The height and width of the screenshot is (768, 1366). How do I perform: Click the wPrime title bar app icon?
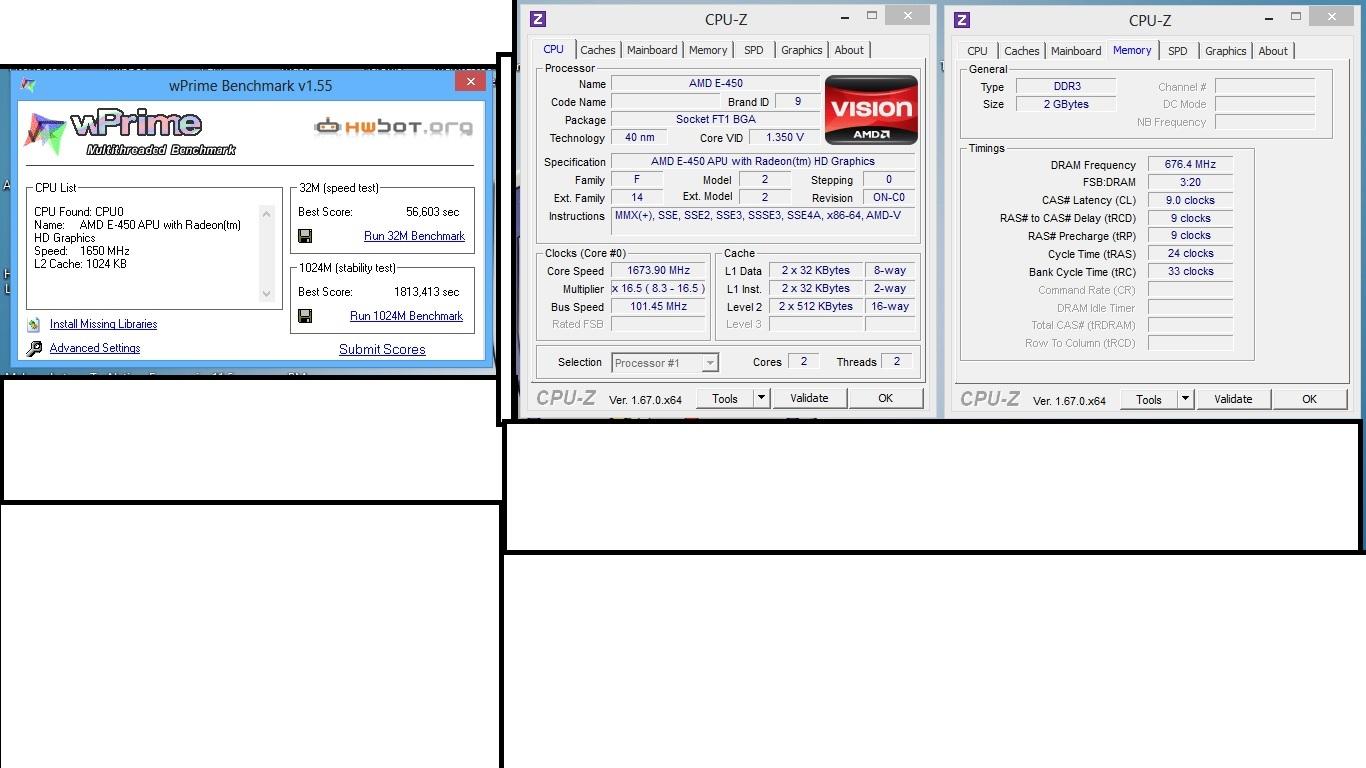pyautogui.click(x=28, y=85)
